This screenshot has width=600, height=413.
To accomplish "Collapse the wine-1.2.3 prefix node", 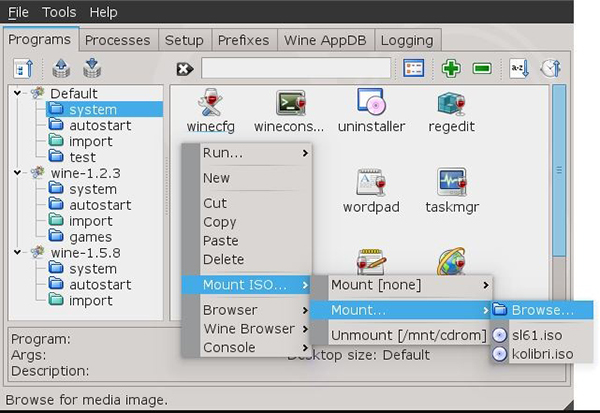I will [17, 173].
